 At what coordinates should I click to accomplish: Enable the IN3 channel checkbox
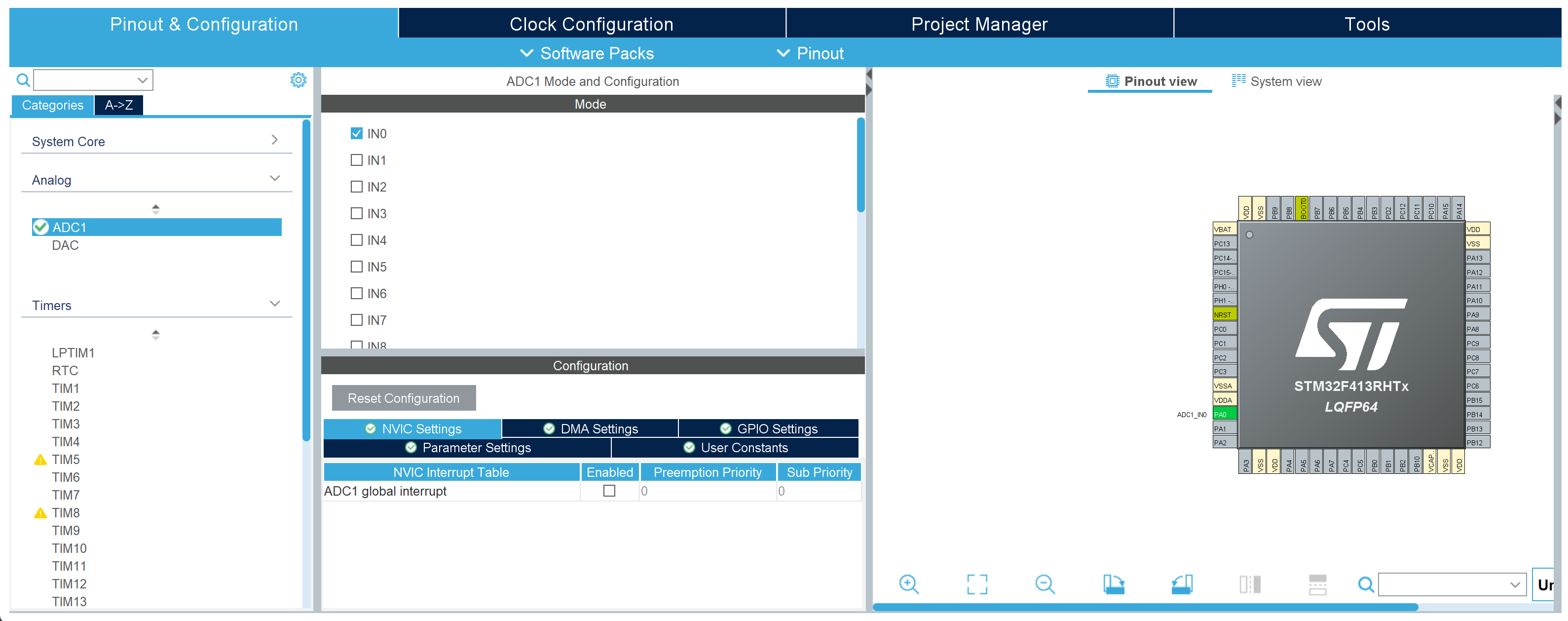pyautogui.click(x=357, y=213)
